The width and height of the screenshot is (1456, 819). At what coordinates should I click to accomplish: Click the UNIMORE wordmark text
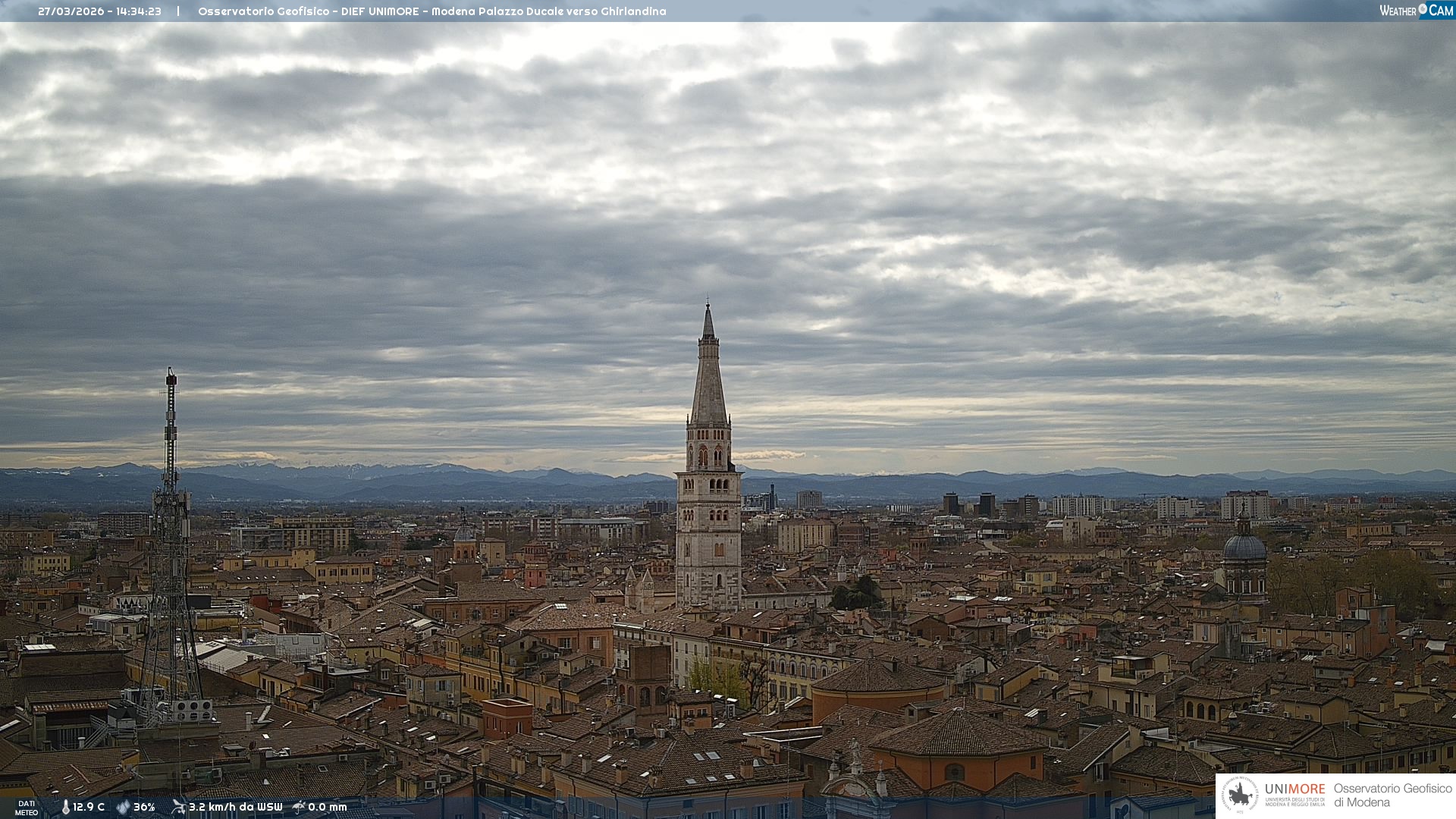click(x=1294, y=789)
